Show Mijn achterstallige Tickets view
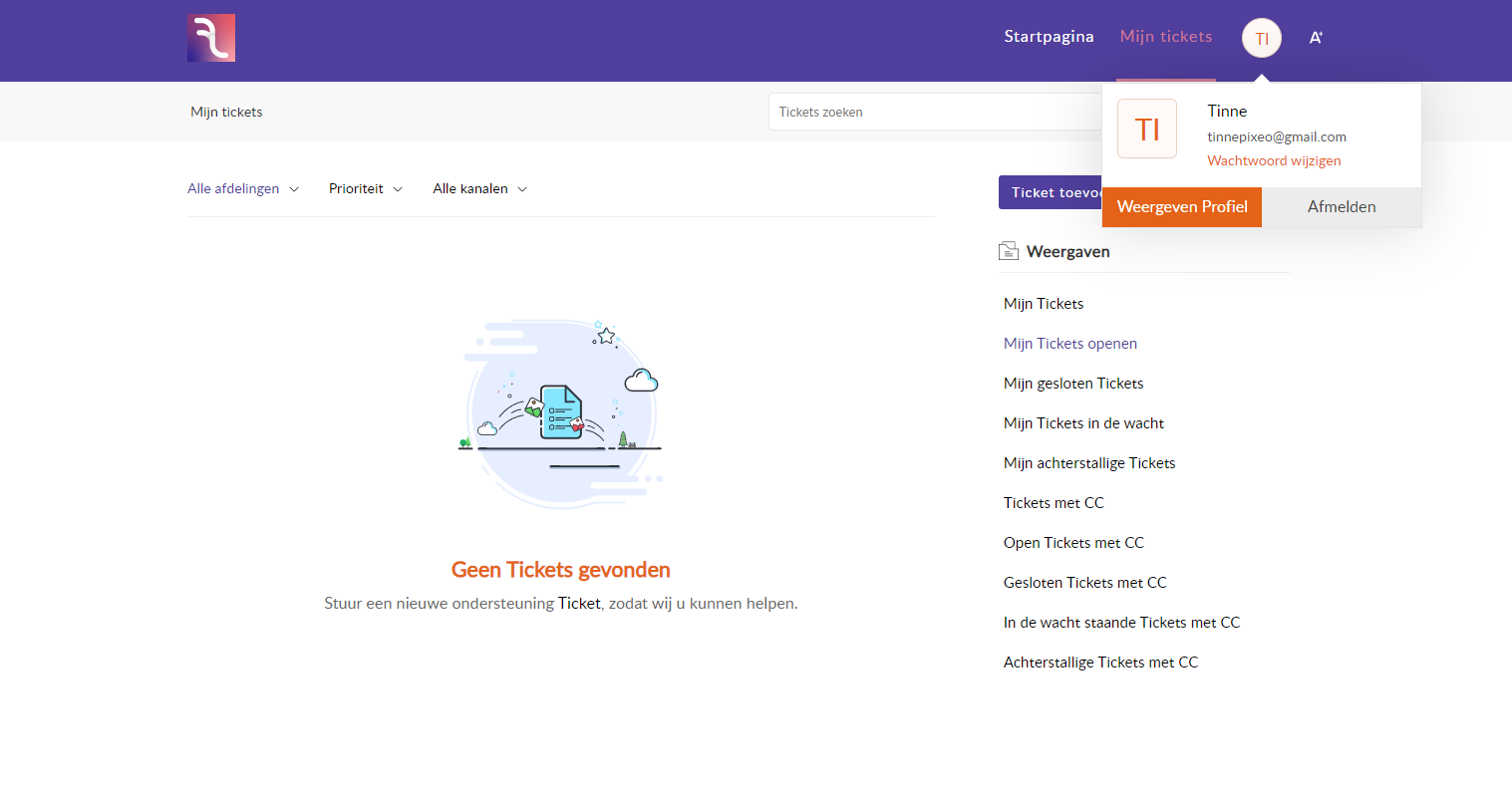Image resolution: width=1512 pixels, height=800 pixels. tap(1089, 463)
